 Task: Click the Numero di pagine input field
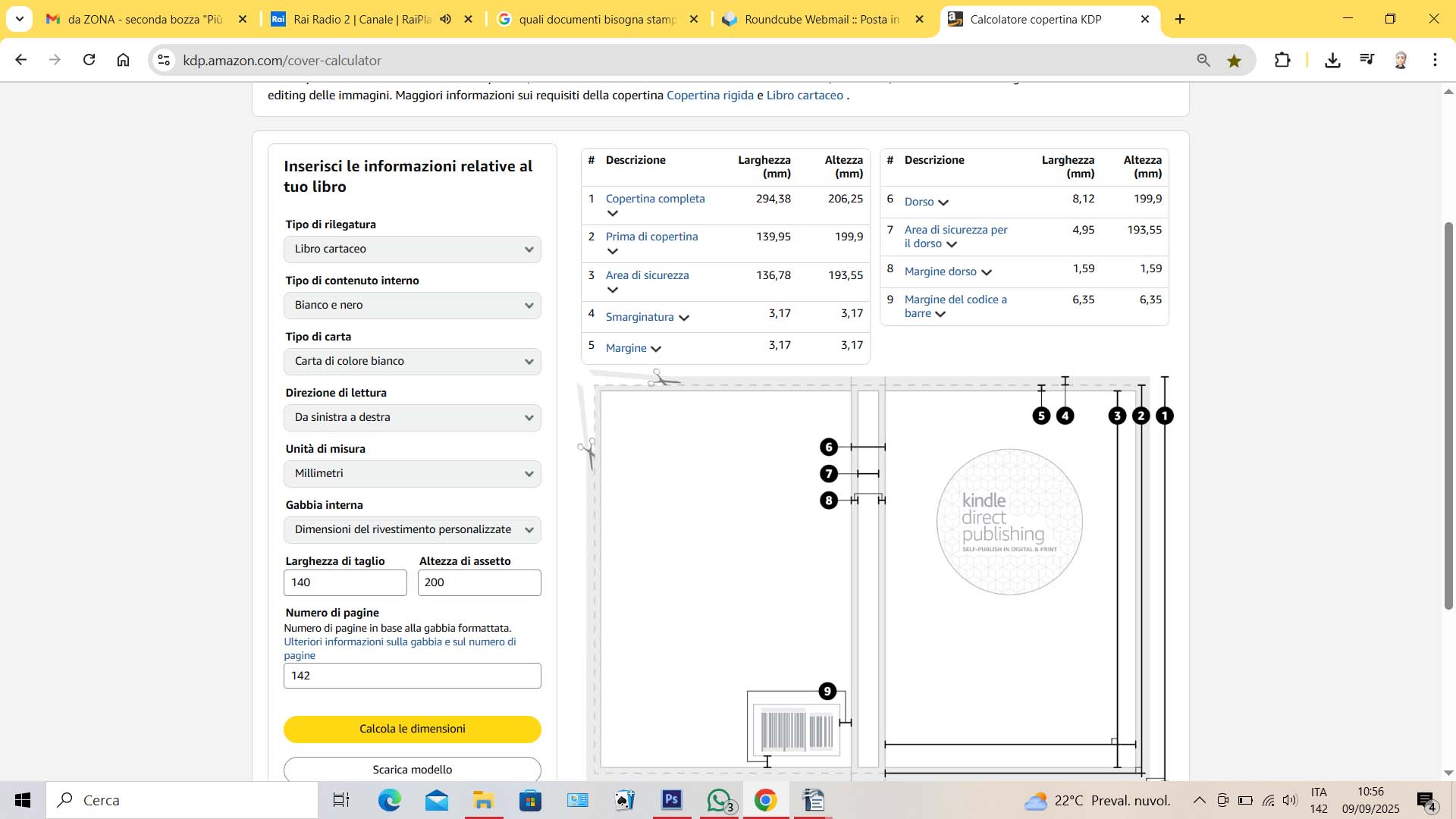coord(412,676)
